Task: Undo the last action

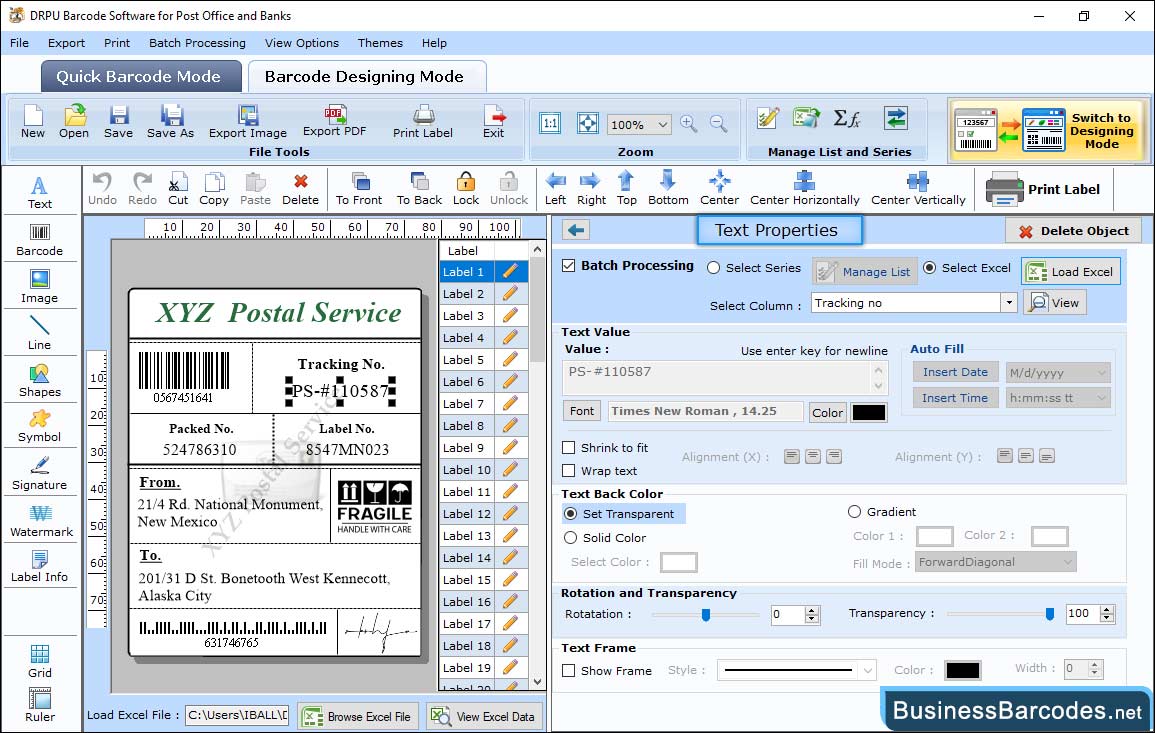Action: click(x=102, y=189)
